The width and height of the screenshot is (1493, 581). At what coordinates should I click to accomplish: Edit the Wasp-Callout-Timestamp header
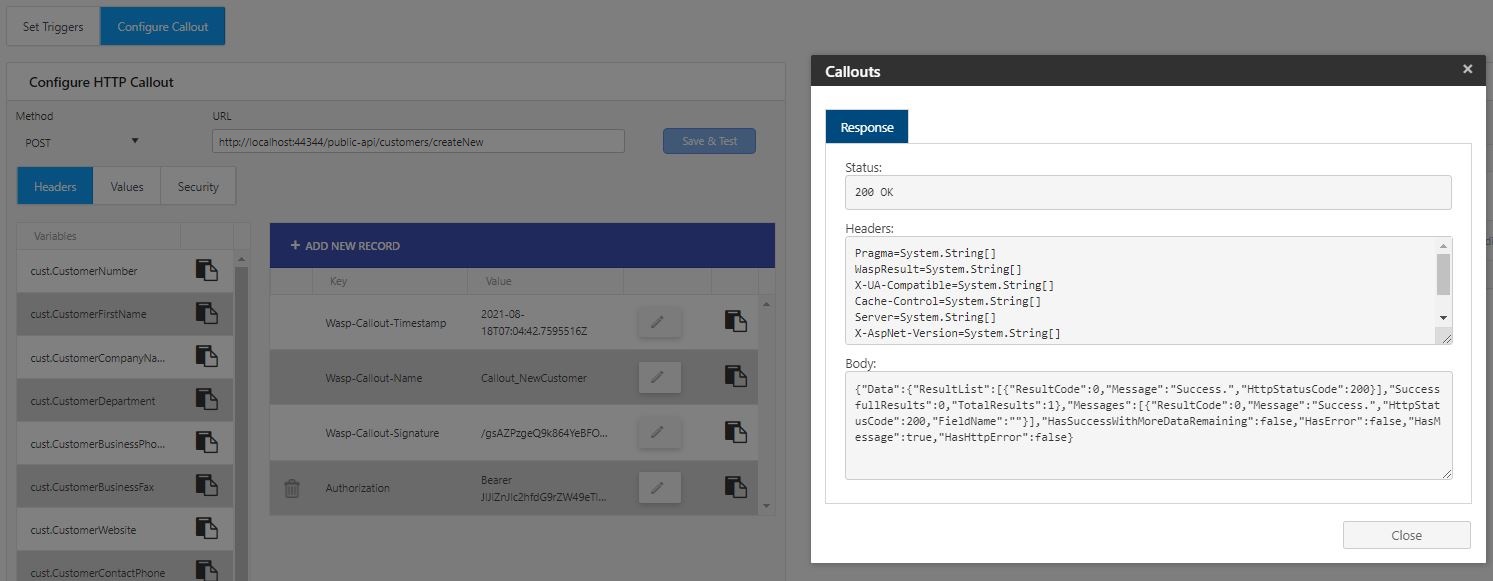(658, 322)
